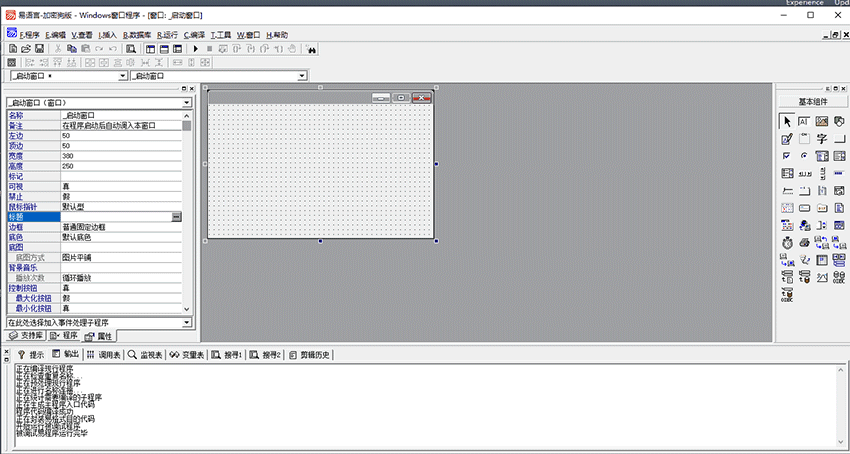This screenshot has width=850, height=454.
Task: Click the Paste clipboard icon
Action: click(85, 49)
